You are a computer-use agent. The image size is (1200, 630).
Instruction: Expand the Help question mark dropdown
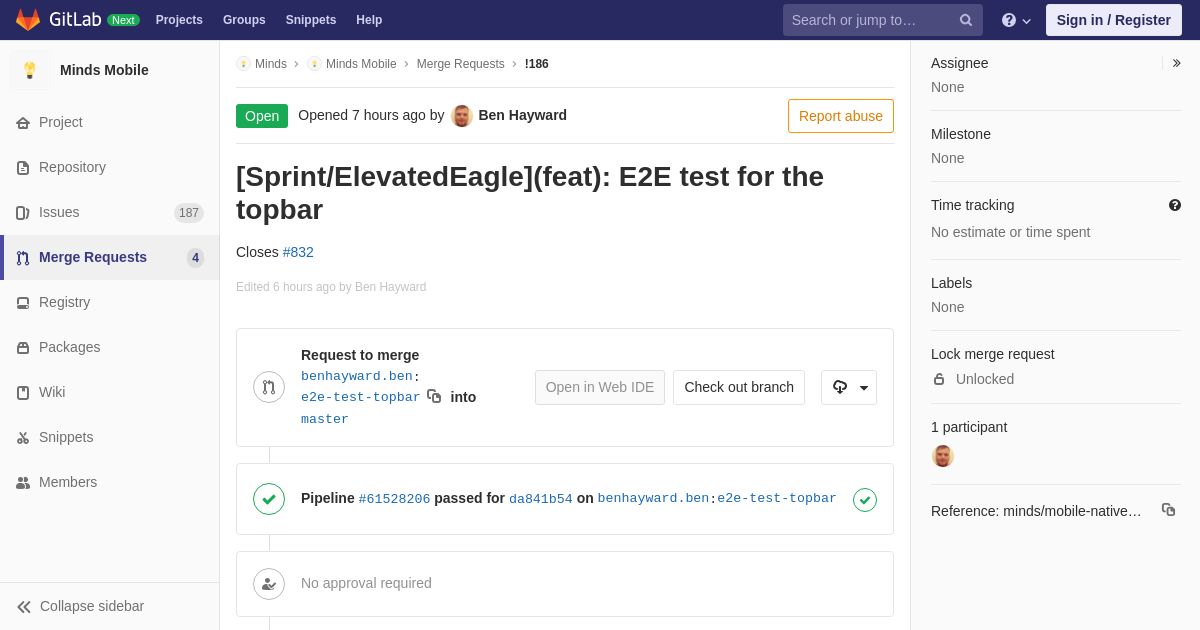[x=1016, y=20]
